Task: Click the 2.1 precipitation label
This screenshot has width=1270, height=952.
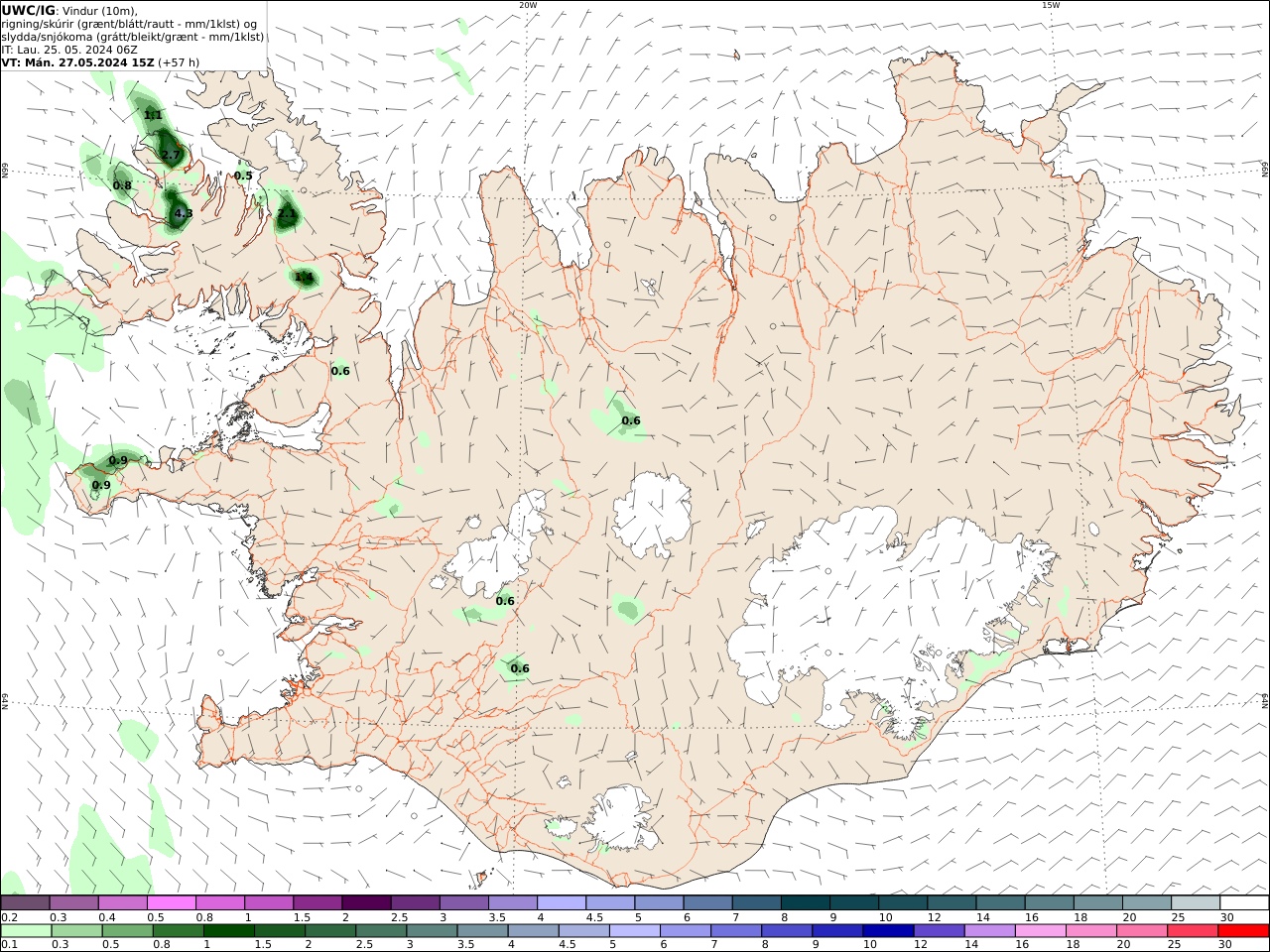Action: click(287, 213)
